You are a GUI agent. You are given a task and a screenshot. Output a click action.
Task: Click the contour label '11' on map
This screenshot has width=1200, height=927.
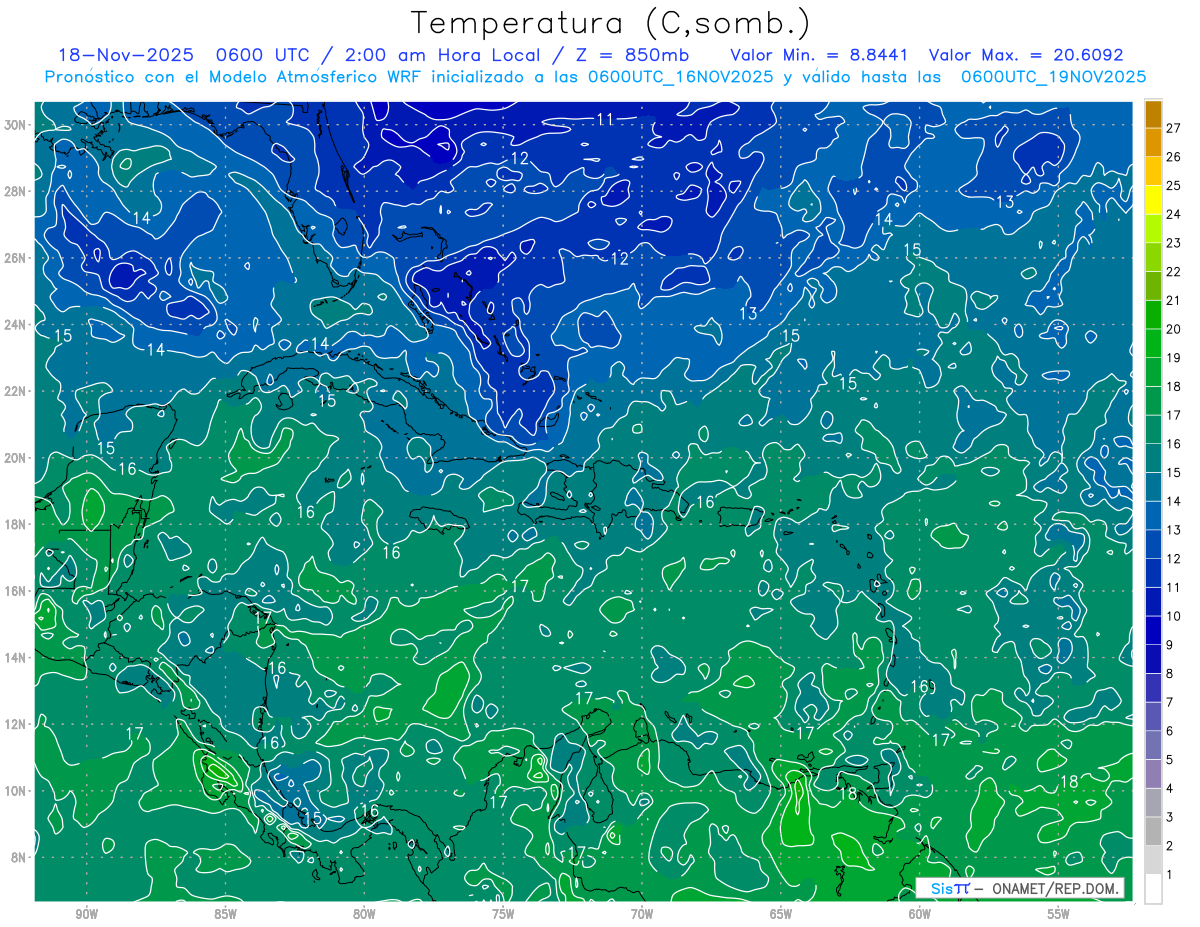click(x=605, y=120)
